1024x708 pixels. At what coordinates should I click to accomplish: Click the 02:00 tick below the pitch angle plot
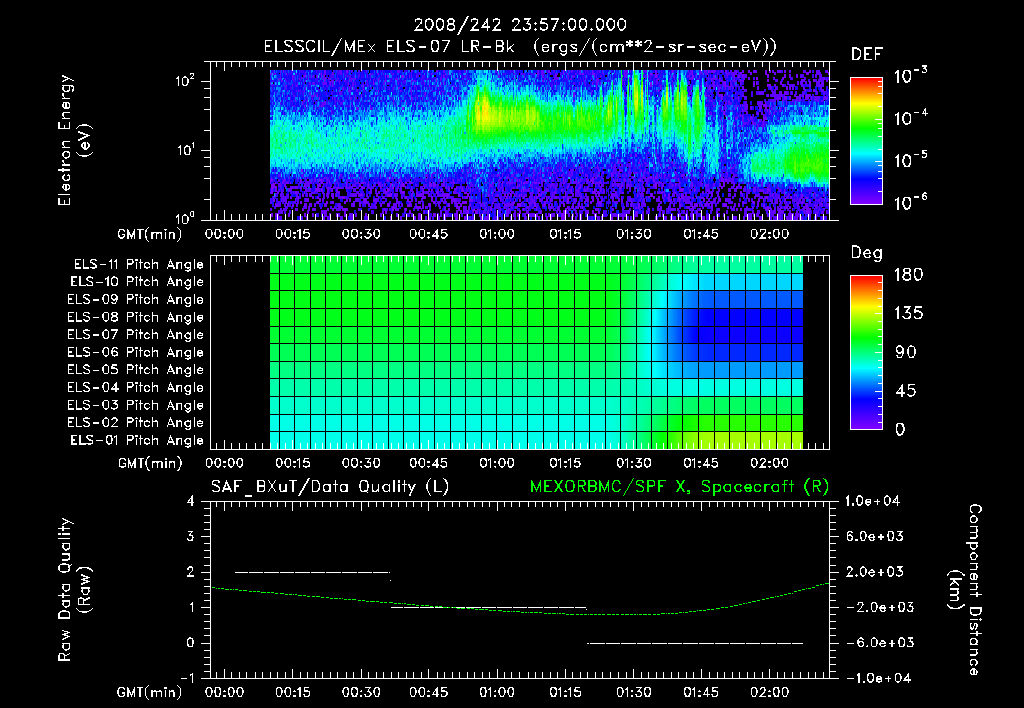[769, 463]
